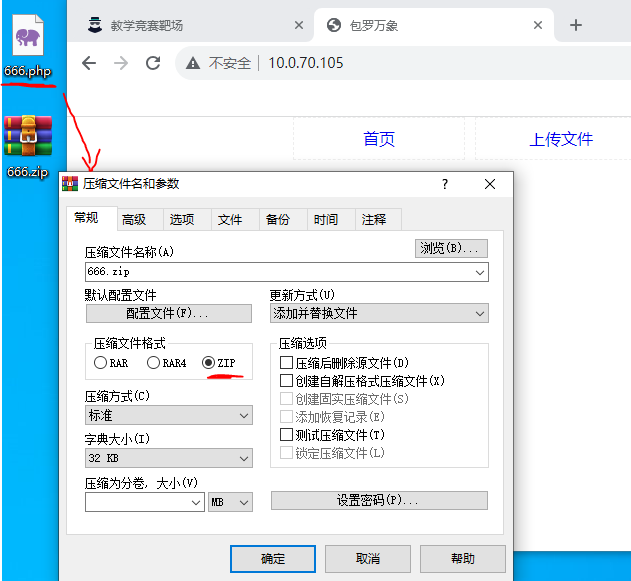This screenshot has height=581, width=631.
Task: Click the 取消 button
Action: pyautogui.click(x=368, y=559)
